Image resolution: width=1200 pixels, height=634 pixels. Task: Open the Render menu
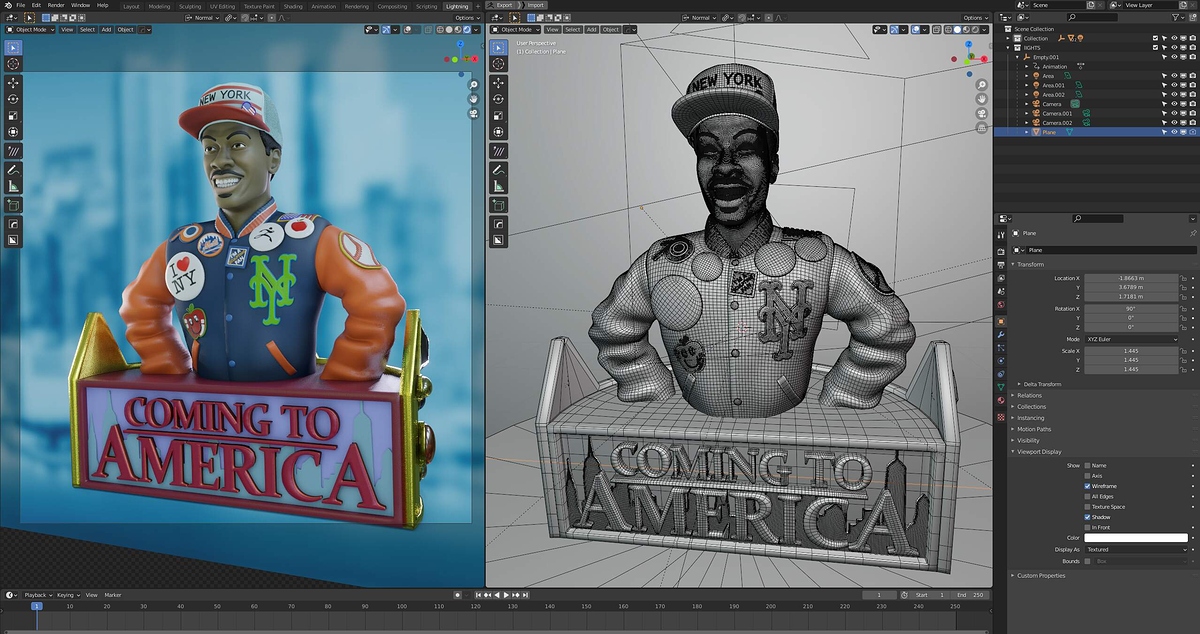click(56, 5)
